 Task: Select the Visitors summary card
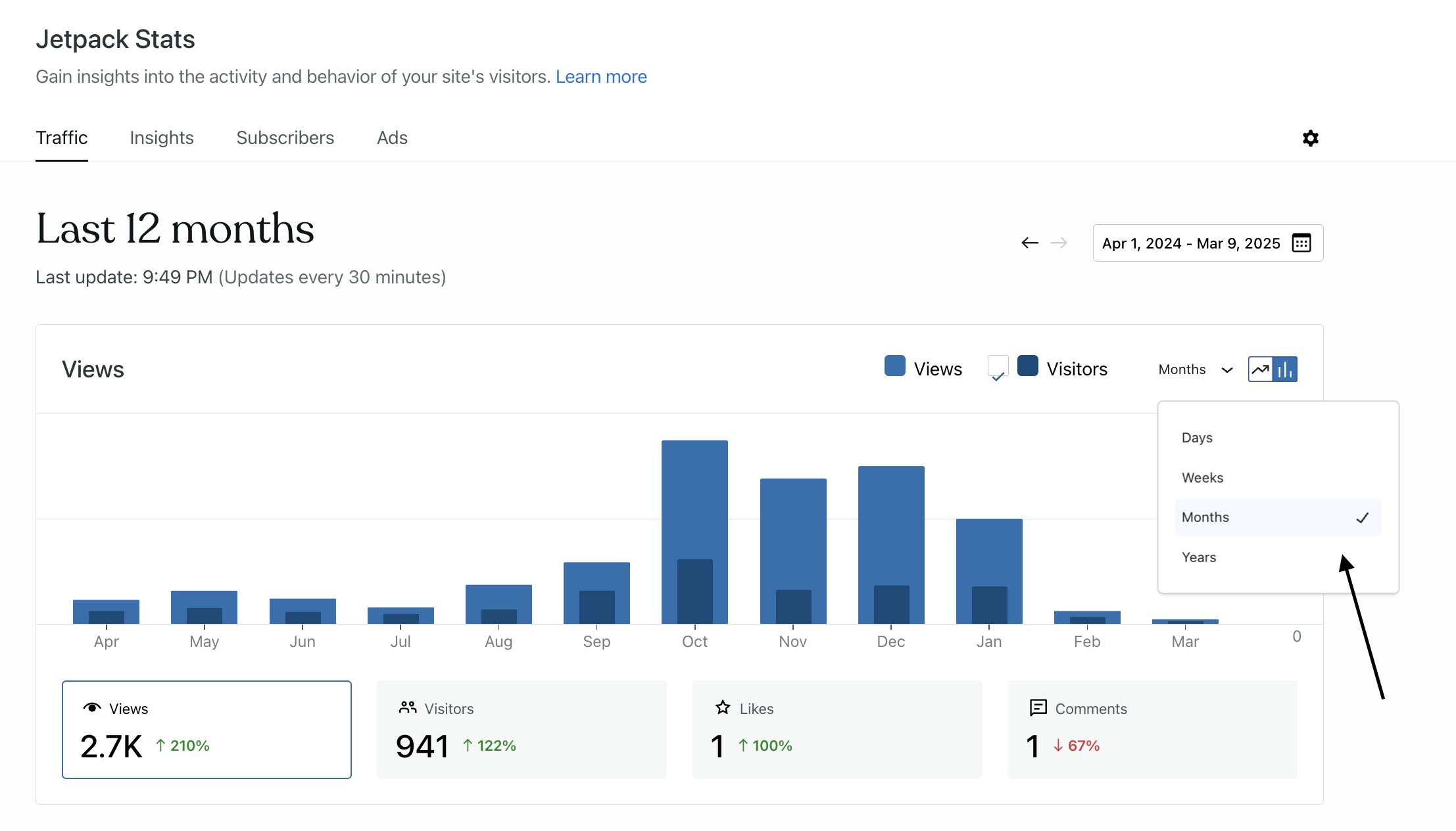pos(522,728)
